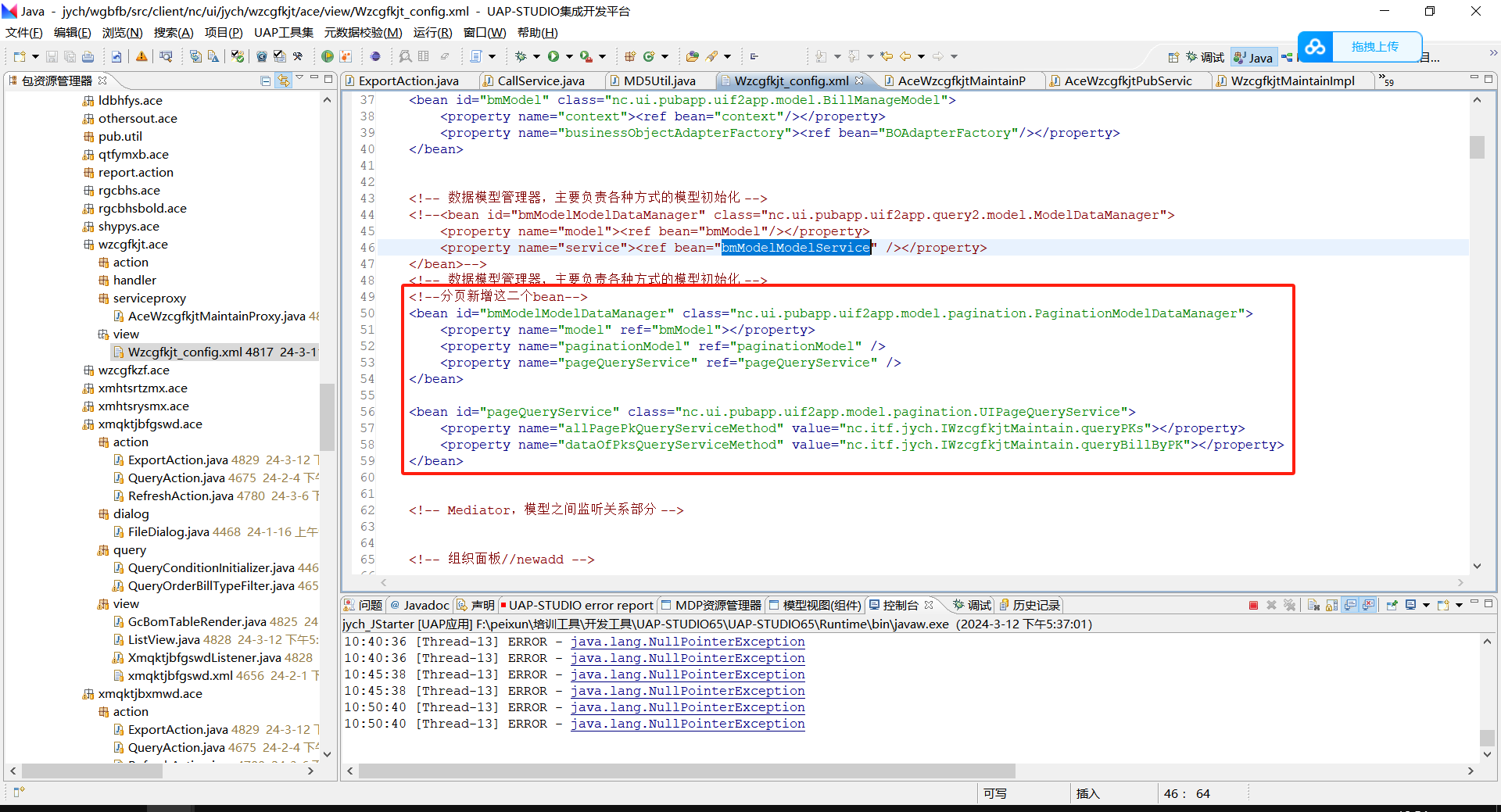Toggle Scroll Lock in console toolbar
Screen dimensions: 1501x812
1331,605
